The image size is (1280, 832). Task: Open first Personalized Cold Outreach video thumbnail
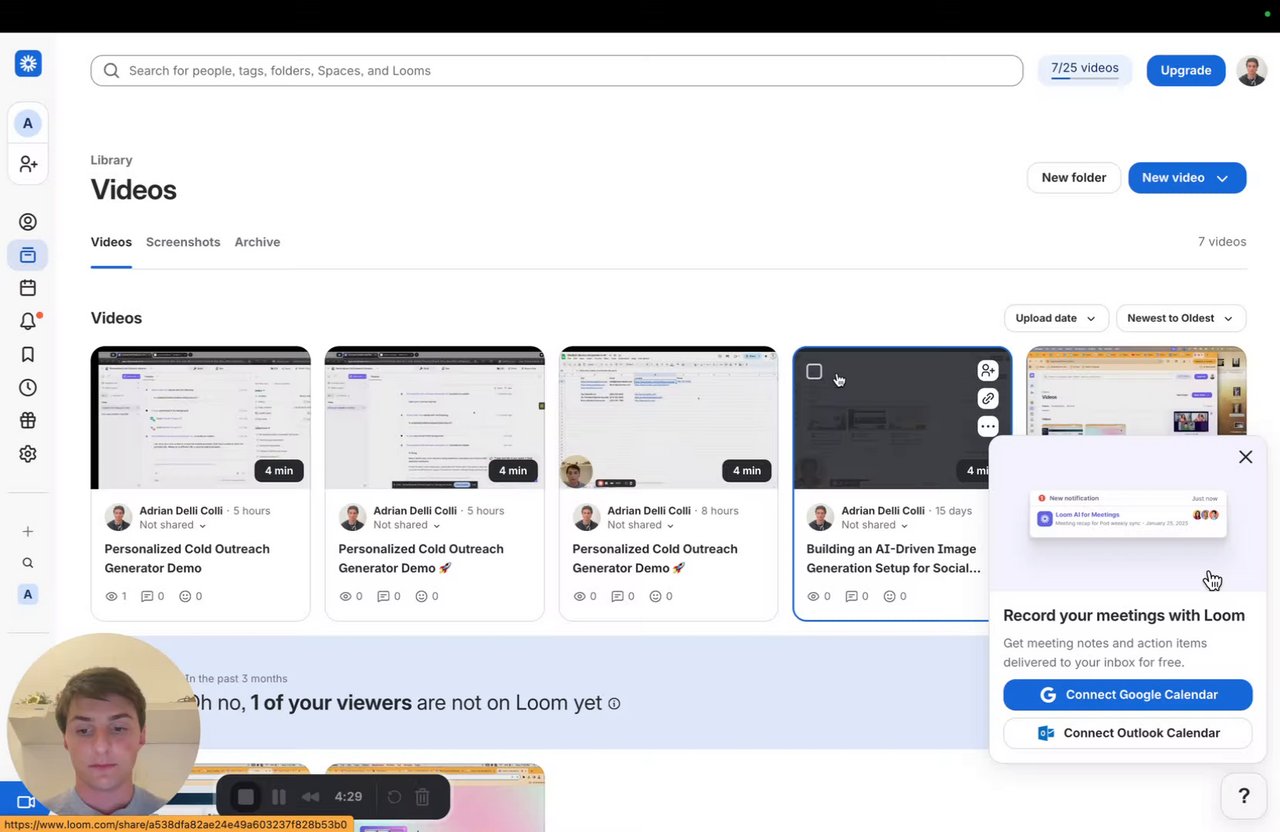click(x=200, y=418)
